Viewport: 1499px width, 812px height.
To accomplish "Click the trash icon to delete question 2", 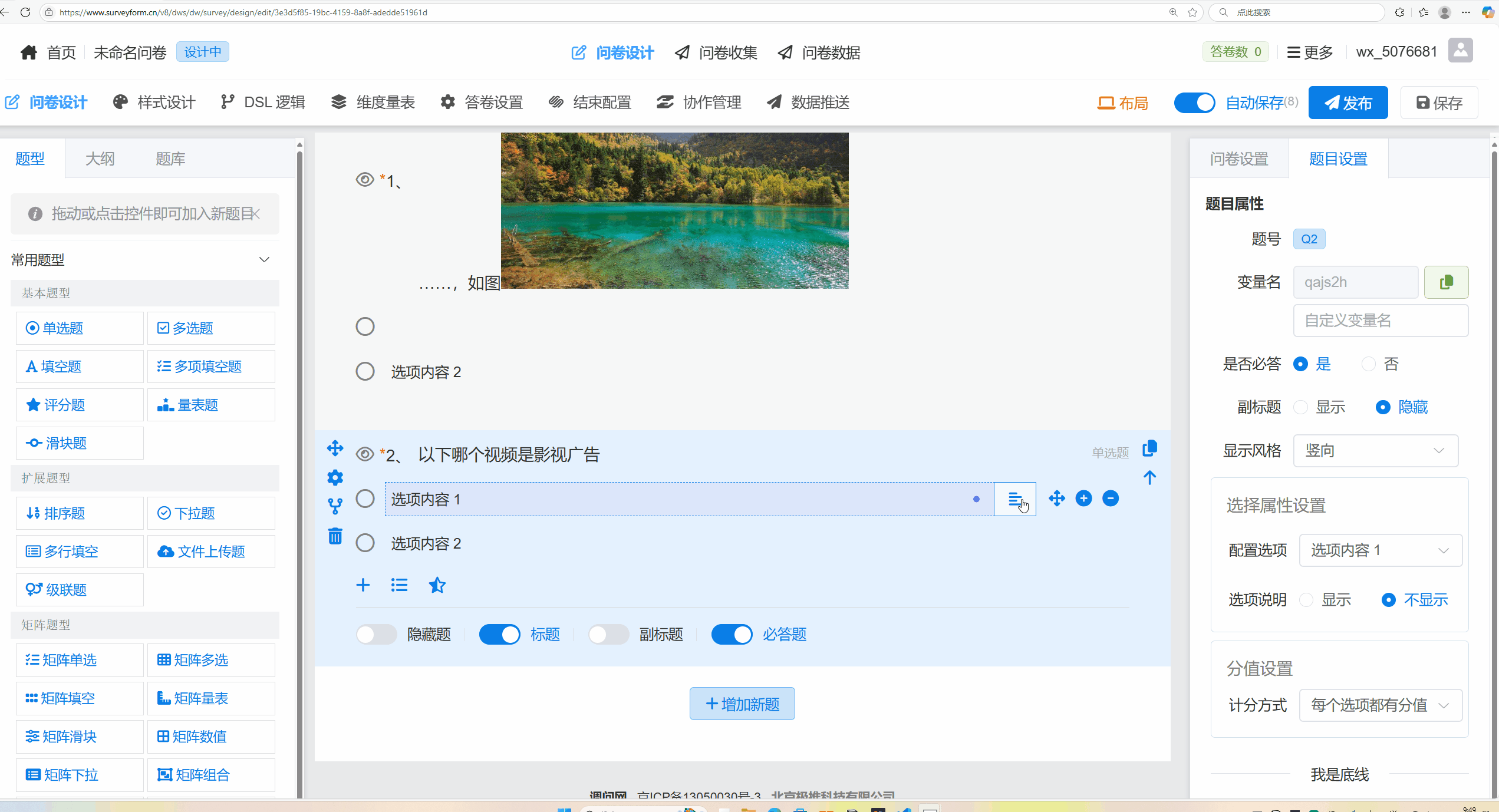I will pyautogui.click(x=335, y=536).
